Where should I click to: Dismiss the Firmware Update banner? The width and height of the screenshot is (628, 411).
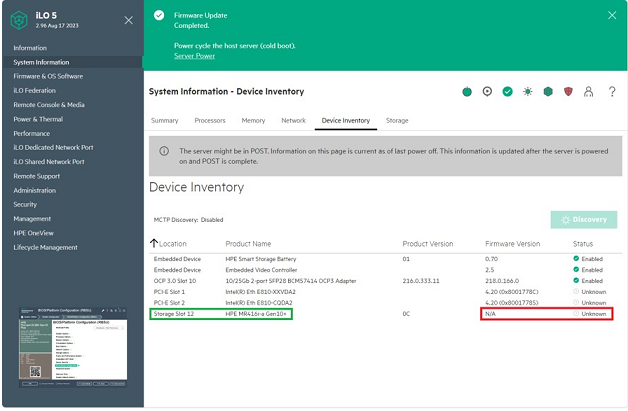[x=612, y=15]
